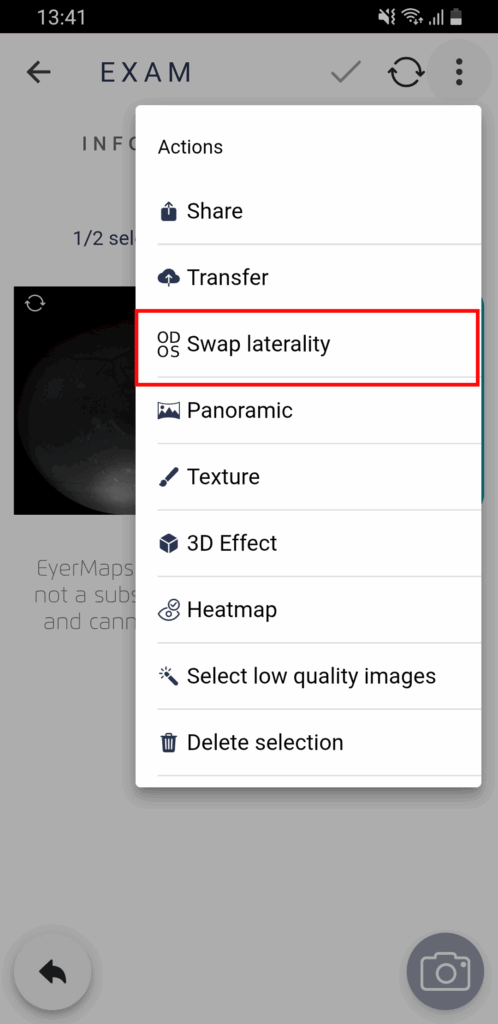Tap the OD/OS swap laterality icon

(x=168, y=344)
